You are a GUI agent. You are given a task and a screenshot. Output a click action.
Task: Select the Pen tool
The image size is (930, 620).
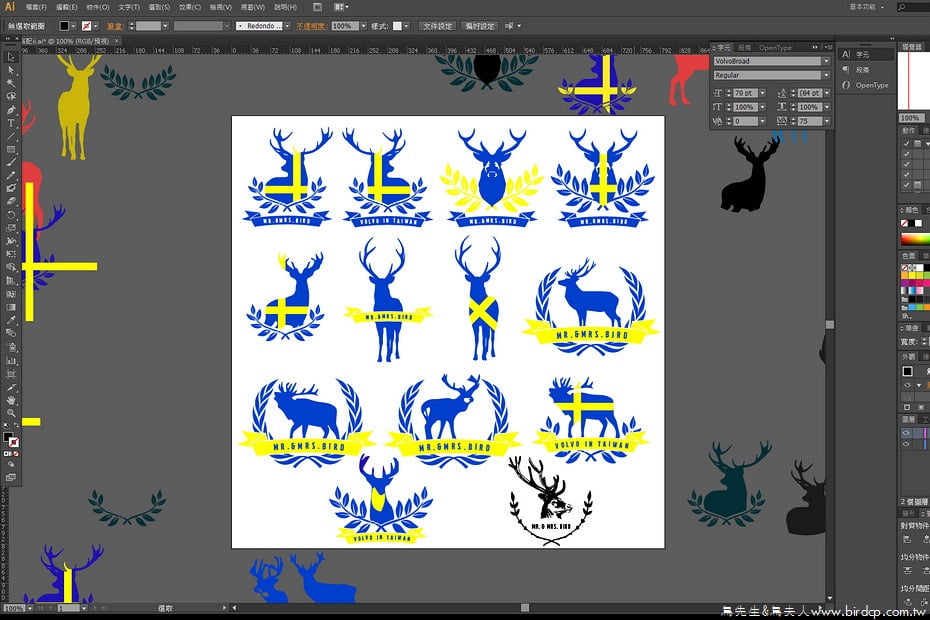(11, 110)
